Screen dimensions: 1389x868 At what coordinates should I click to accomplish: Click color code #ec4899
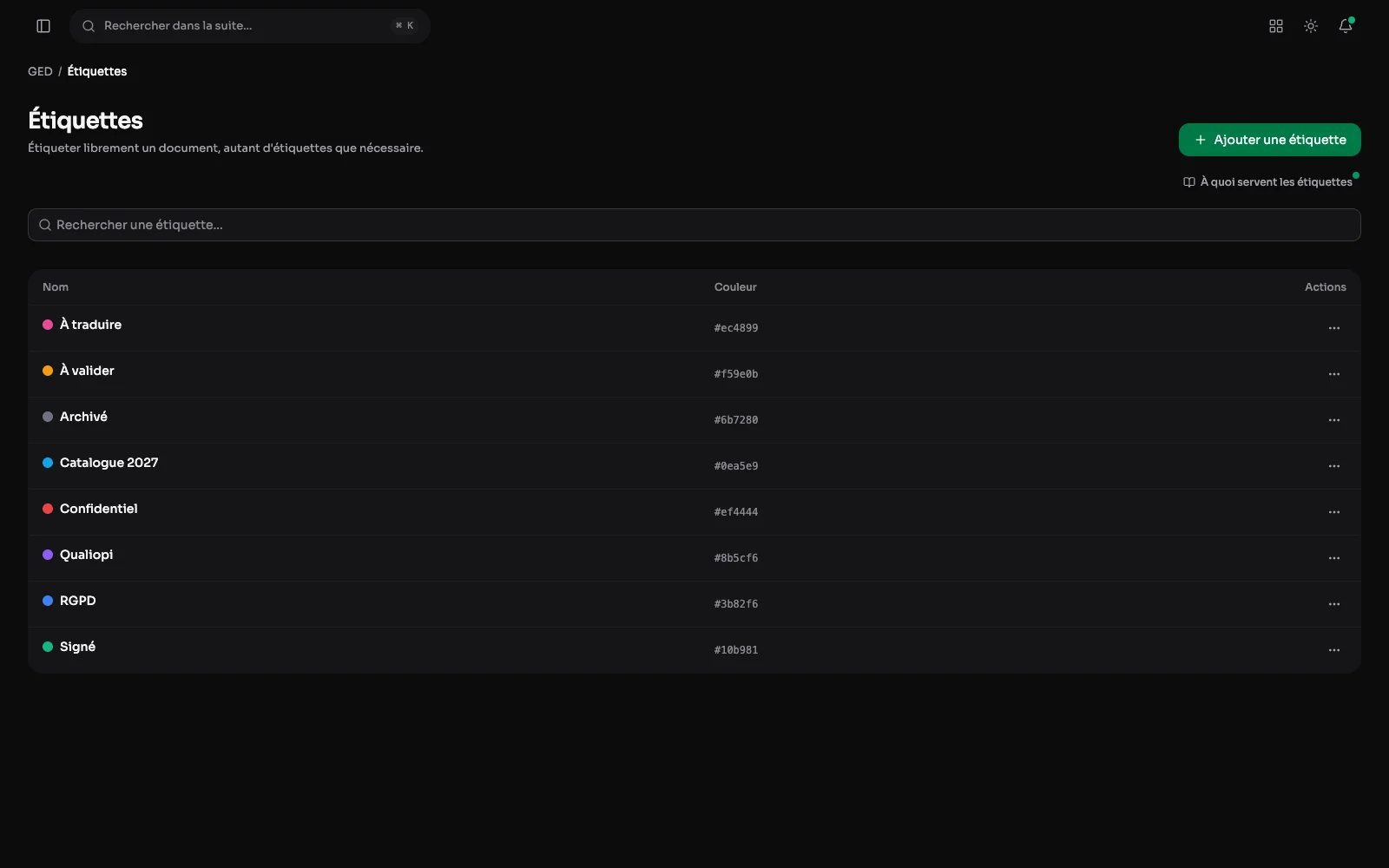736,328
